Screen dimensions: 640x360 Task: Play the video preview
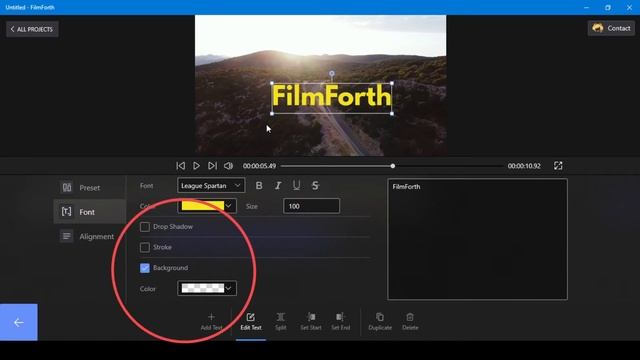196,166
